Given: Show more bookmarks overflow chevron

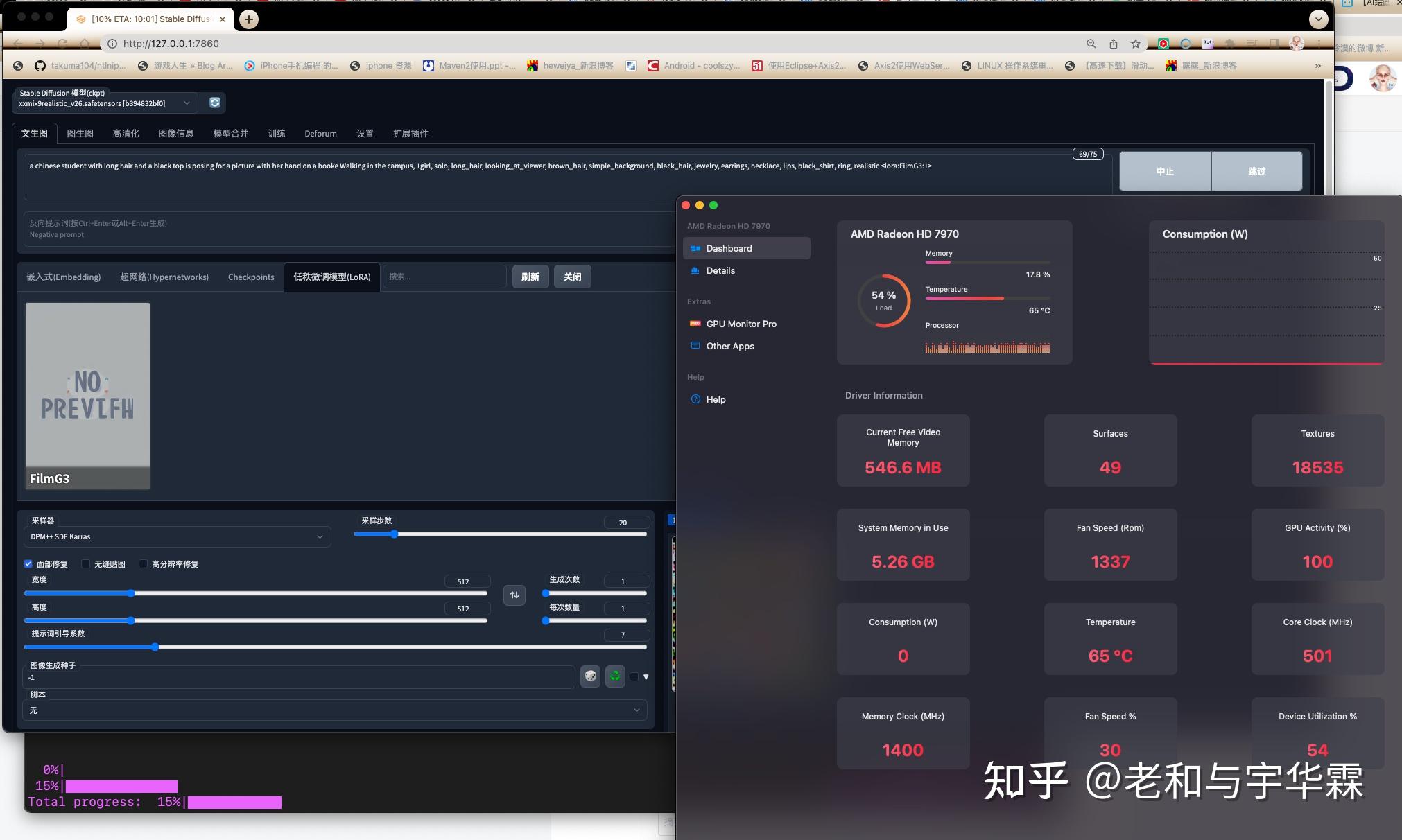Looking at the screenshot, I should (1317, 66).
